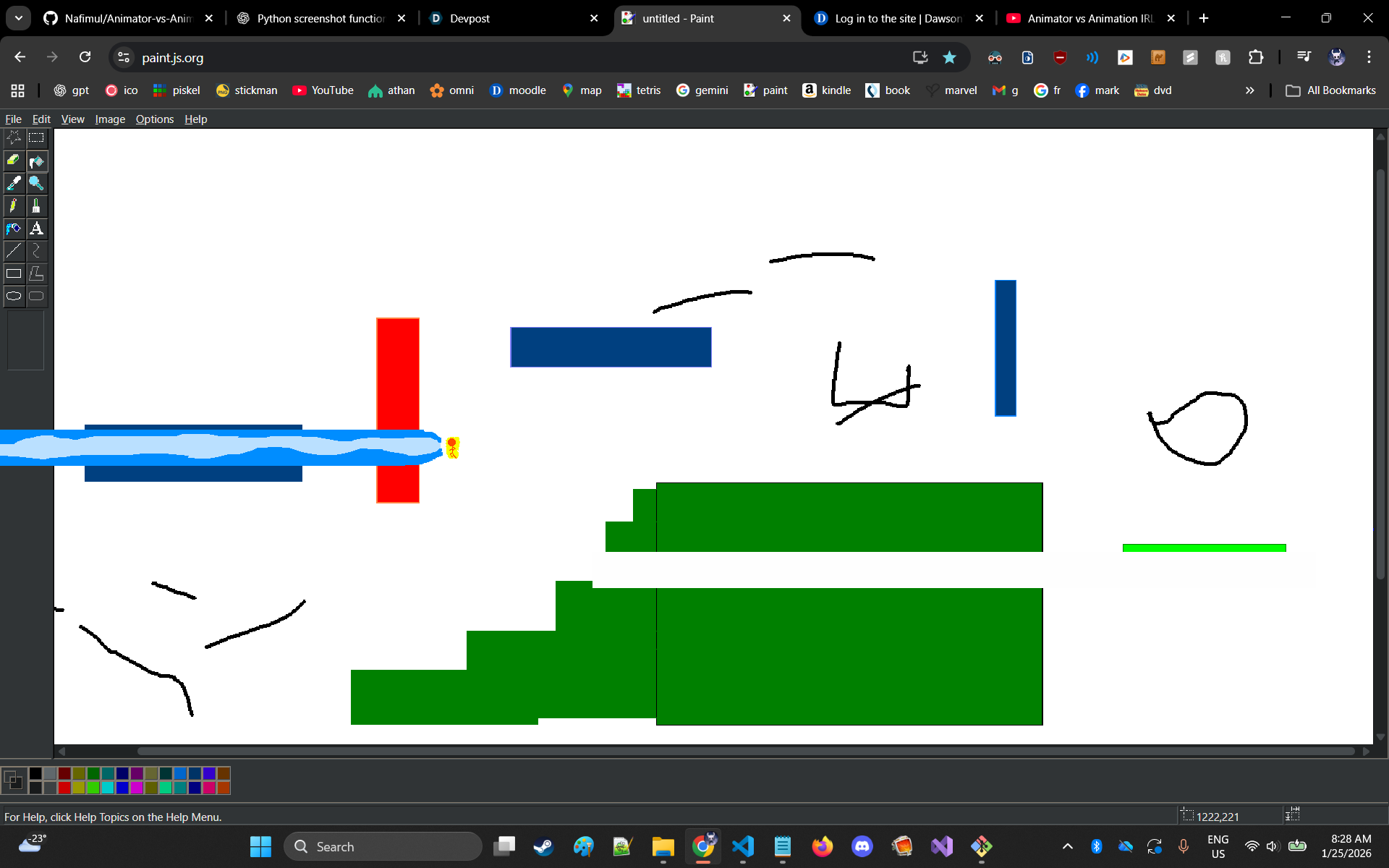This screenshot has width=1389, height=868.
Task: Select the Ellipse shape tool
Action: [14, 296]
